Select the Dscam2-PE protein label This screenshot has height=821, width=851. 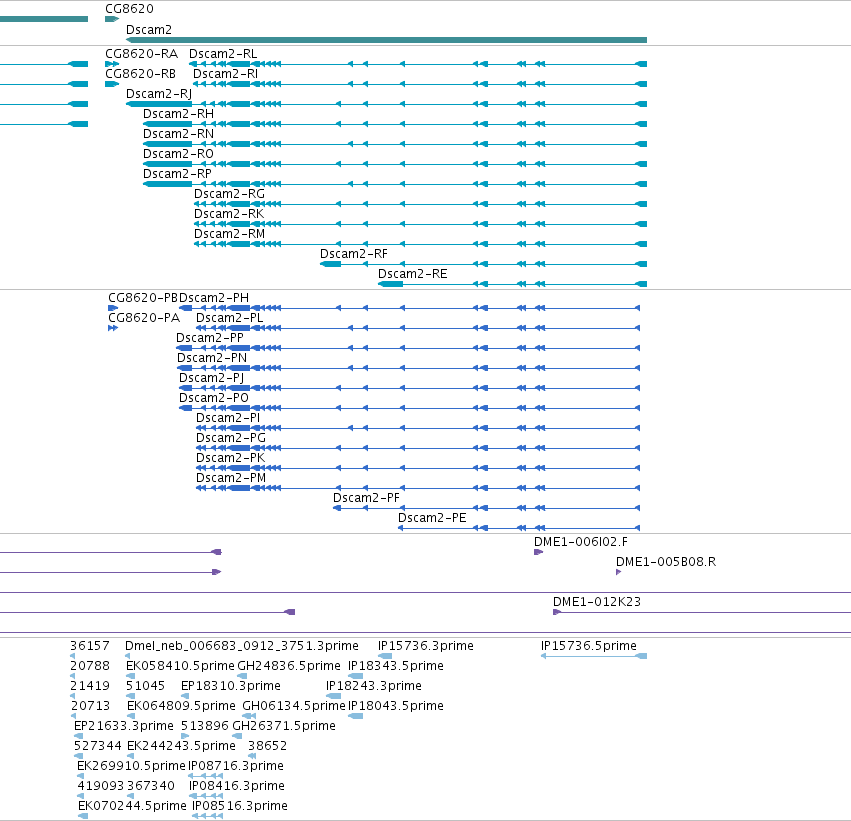(432, 519)
